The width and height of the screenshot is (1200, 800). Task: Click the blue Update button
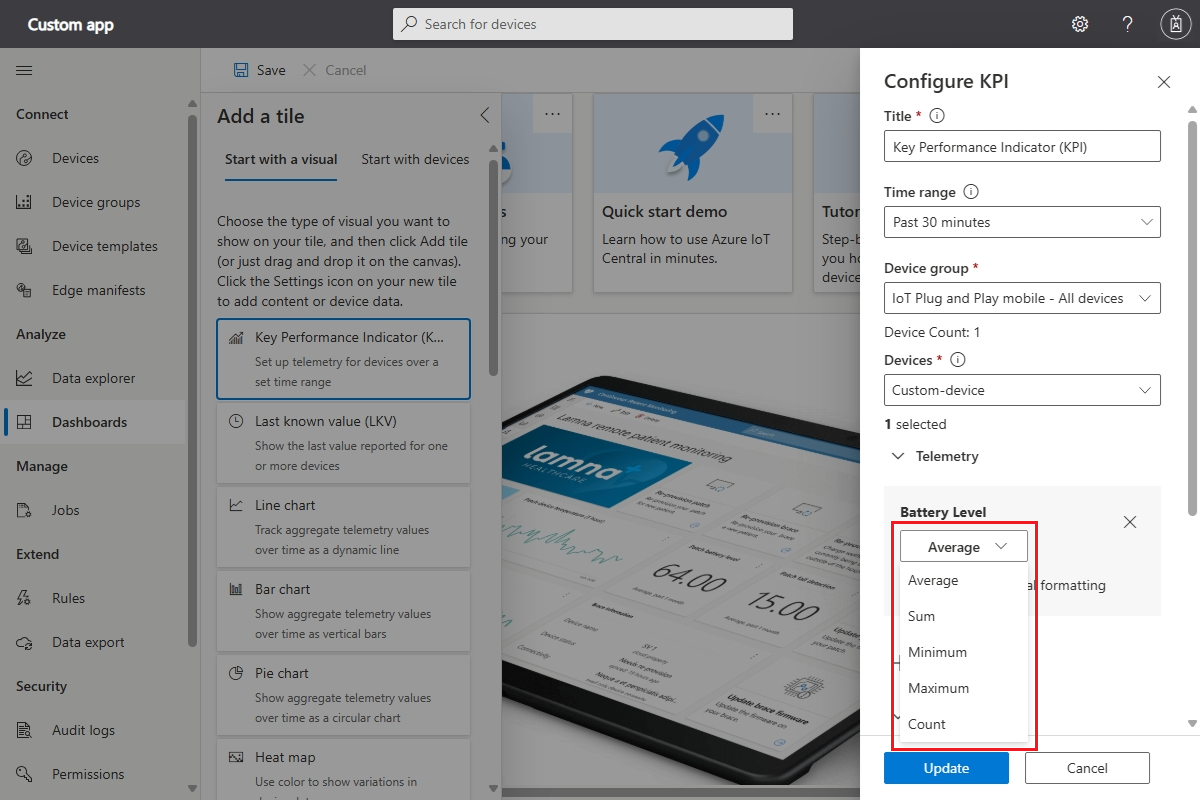click(x=946, y=768)
